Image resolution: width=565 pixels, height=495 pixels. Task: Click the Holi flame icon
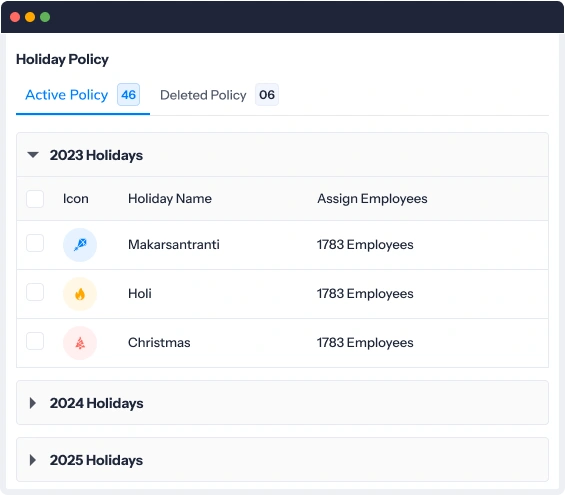click(80, 294)
